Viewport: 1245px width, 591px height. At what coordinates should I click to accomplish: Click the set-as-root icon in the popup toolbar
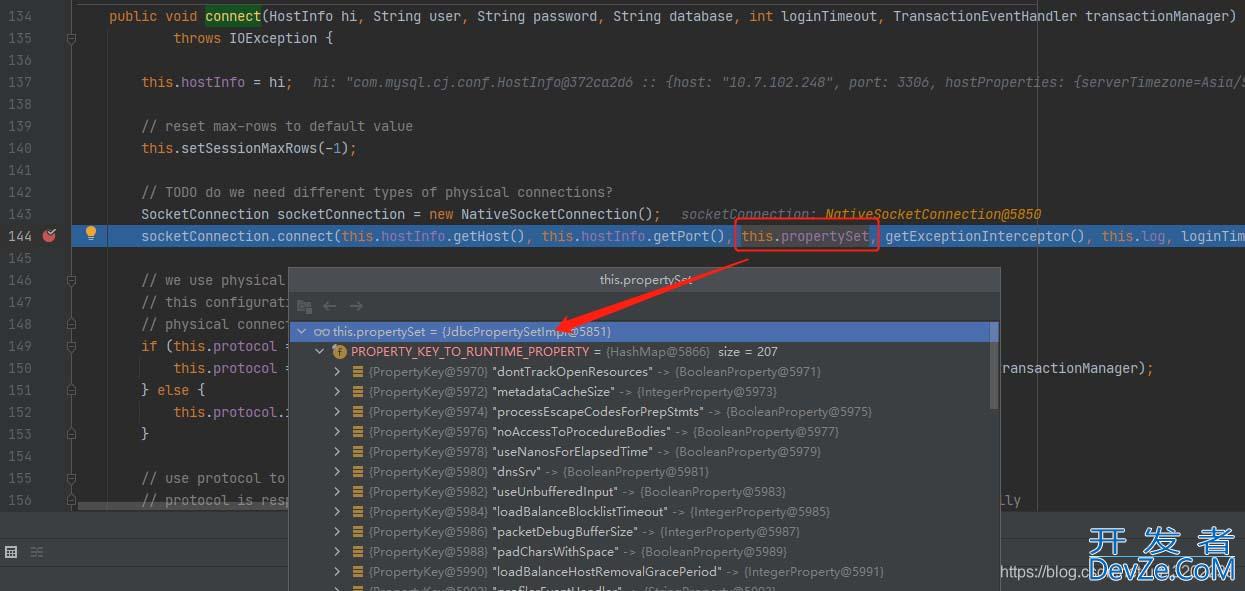tap(305, 306)
